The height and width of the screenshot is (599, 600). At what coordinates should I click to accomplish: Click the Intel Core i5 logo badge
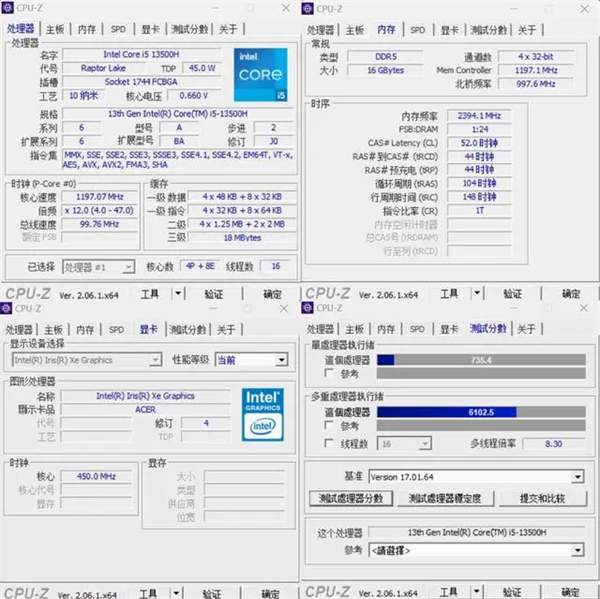(x=261, y=75)
